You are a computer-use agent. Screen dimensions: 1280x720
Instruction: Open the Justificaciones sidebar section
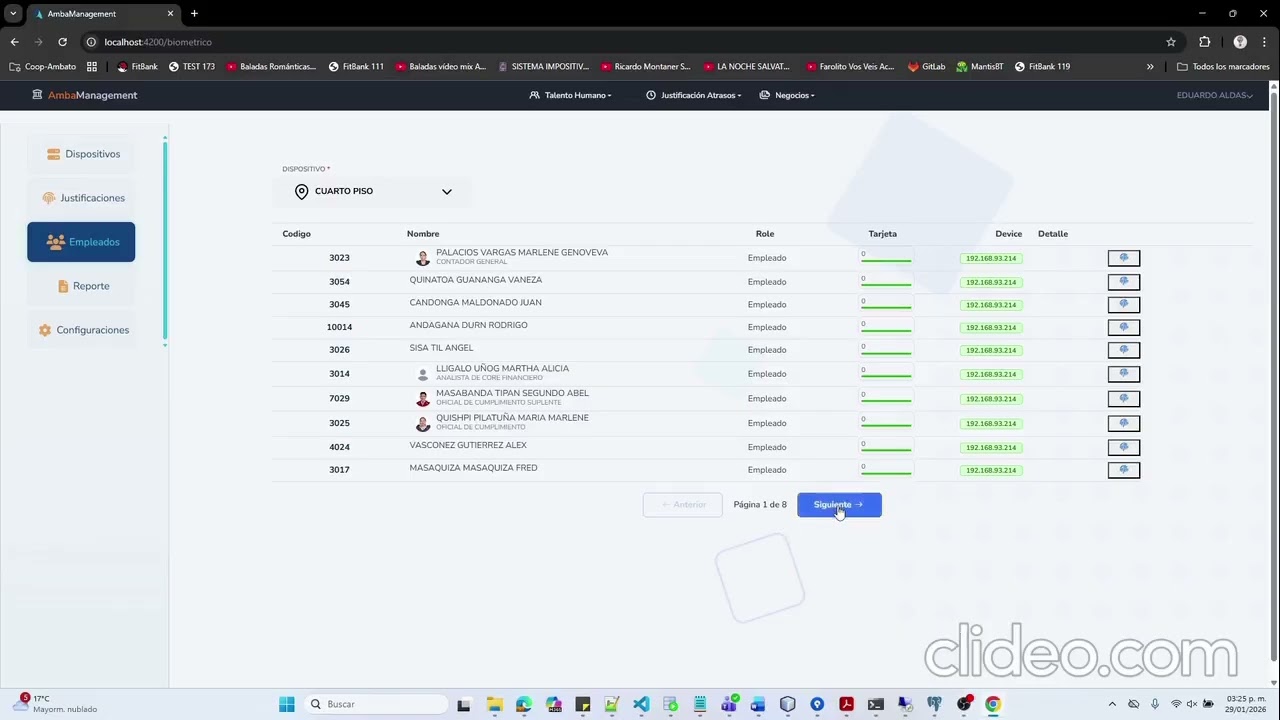click(83, 198)
